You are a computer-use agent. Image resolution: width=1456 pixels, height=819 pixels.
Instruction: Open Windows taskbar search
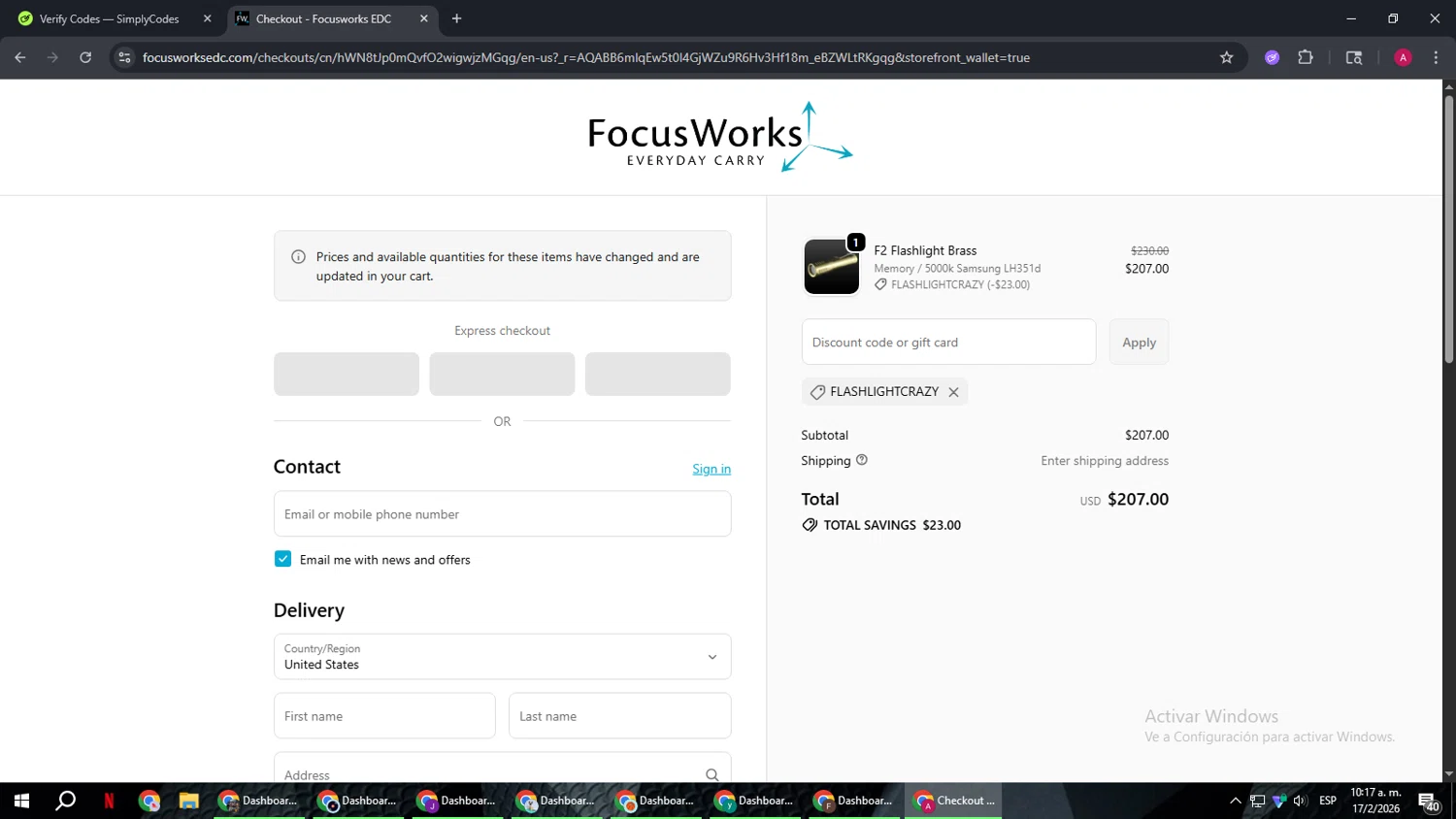65,801
